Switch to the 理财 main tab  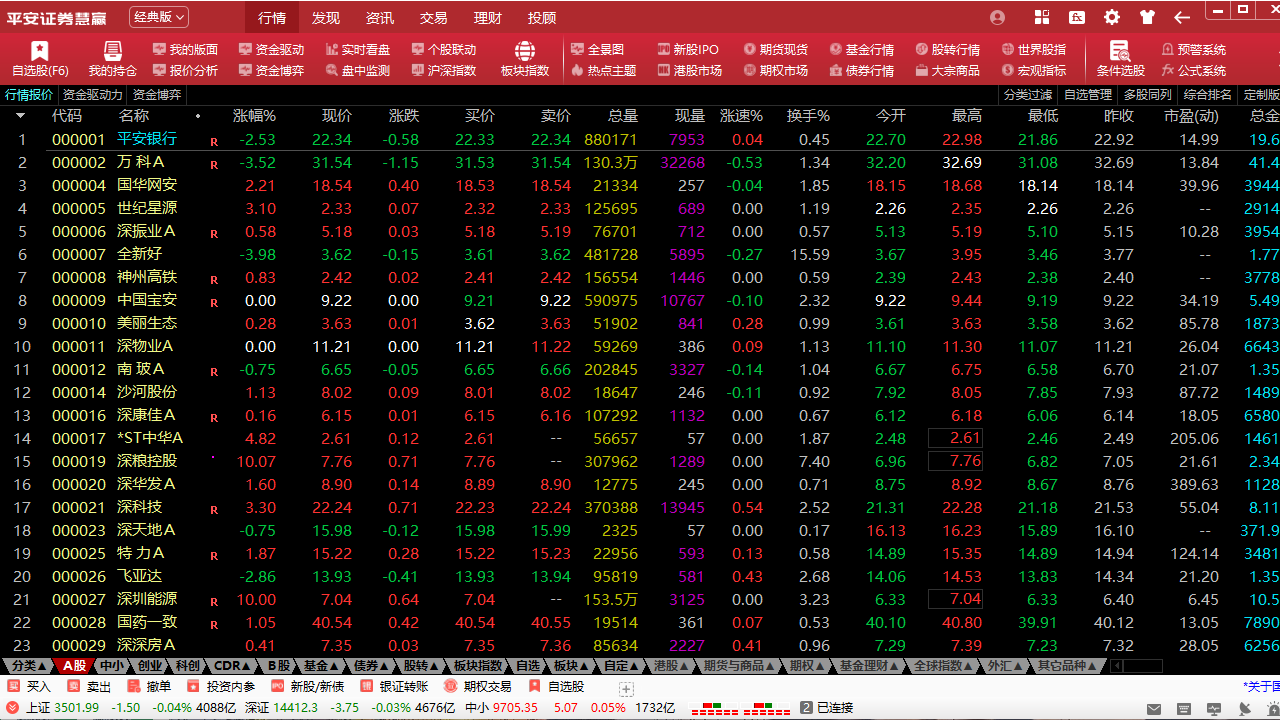point(488,18)
